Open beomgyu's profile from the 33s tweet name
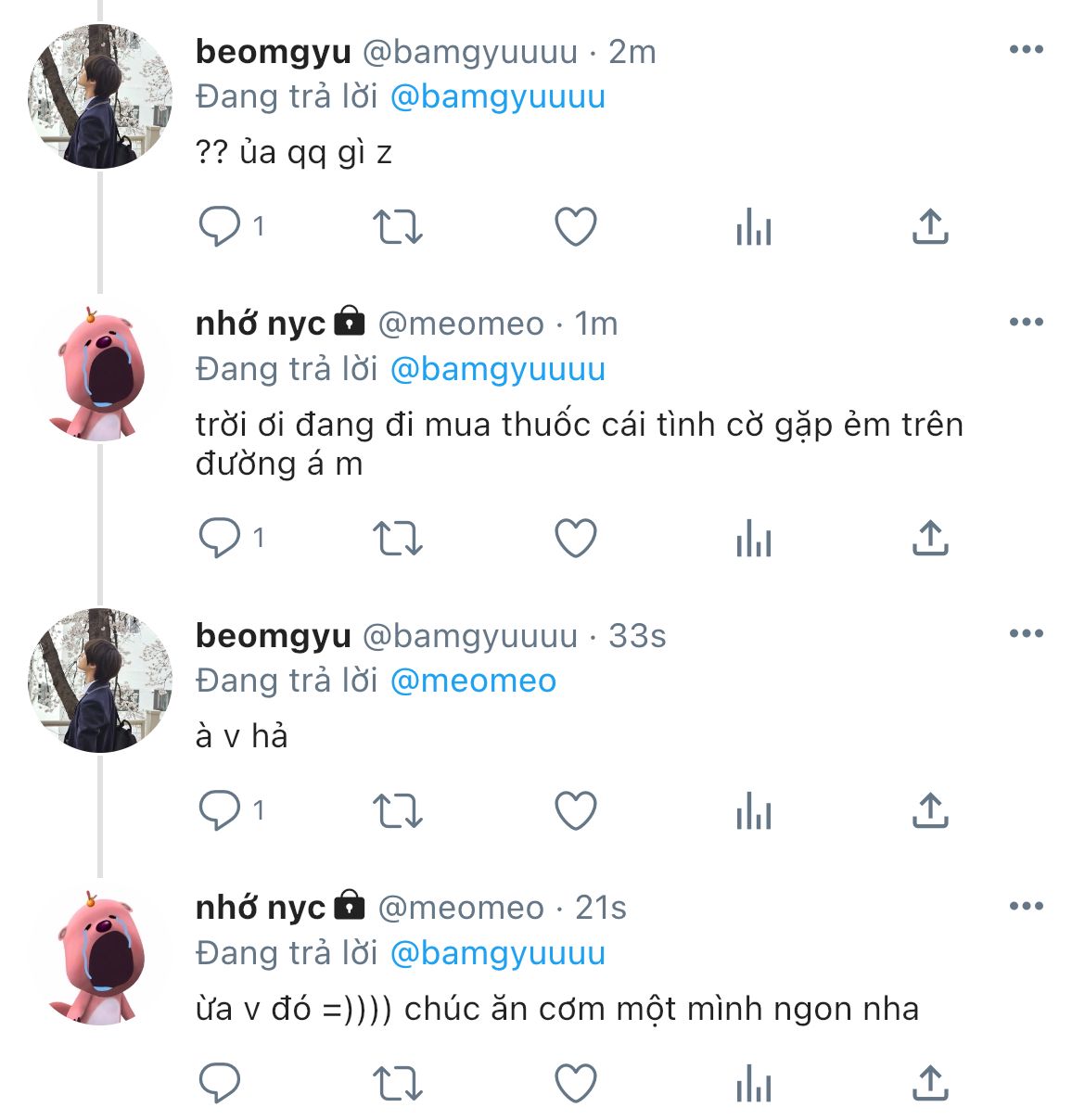Screen dimensions: 1085x1120 point(273,636)
